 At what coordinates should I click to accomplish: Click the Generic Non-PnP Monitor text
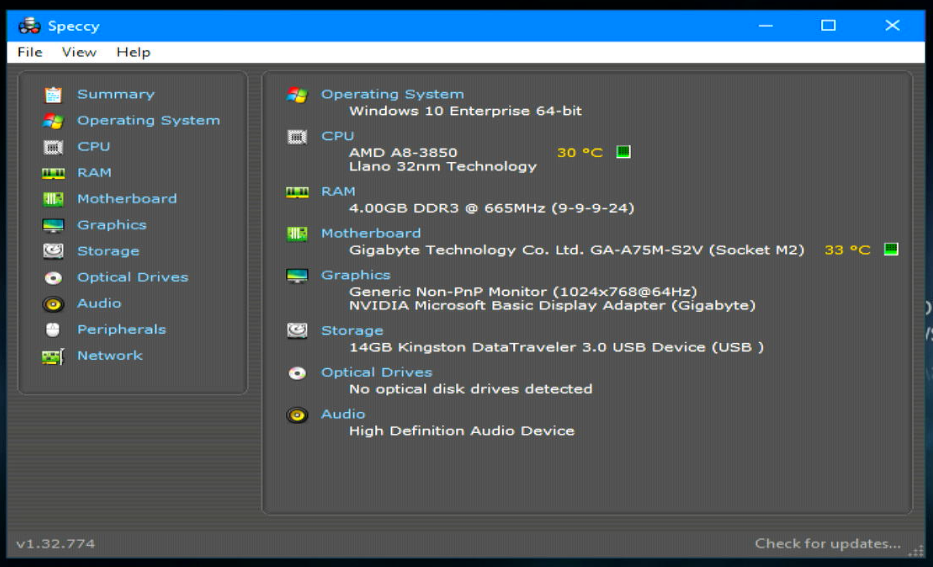tap(523, 292)
